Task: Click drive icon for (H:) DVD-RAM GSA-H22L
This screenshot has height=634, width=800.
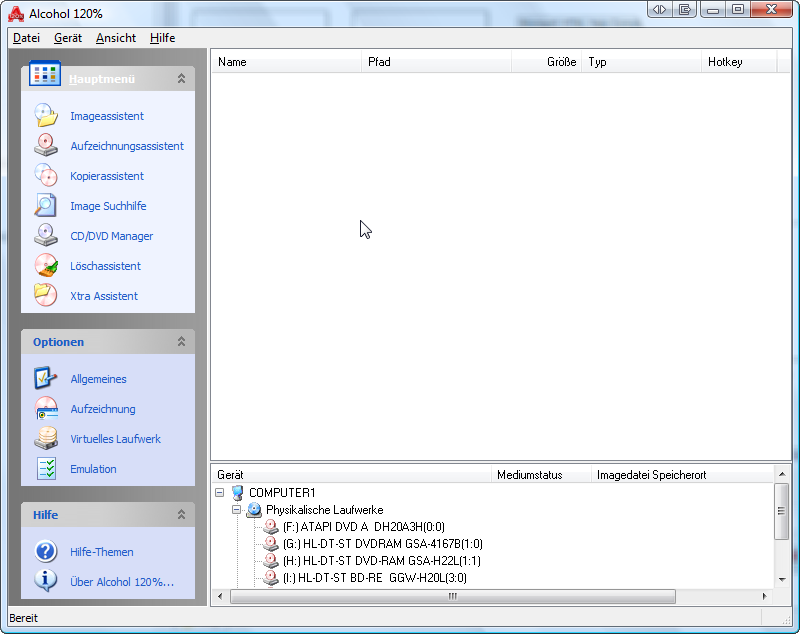Action: [270, 561]
